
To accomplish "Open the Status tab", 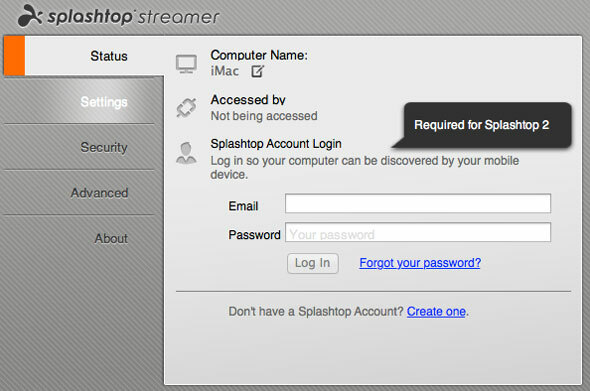I will 109,56.
